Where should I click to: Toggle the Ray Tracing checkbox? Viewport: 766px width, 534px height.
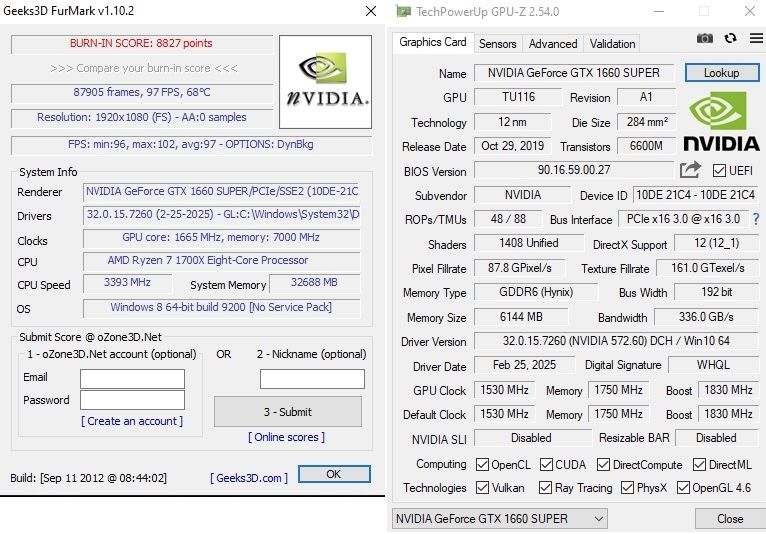(545, 487)
